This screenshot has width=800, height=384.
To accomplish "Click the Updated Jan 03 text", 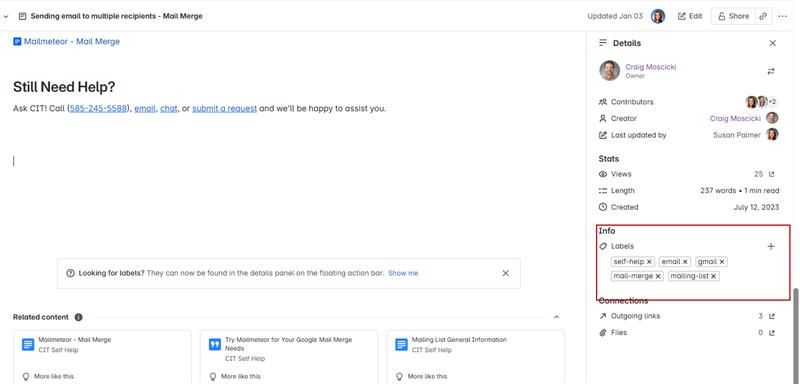I will [615, 16].
